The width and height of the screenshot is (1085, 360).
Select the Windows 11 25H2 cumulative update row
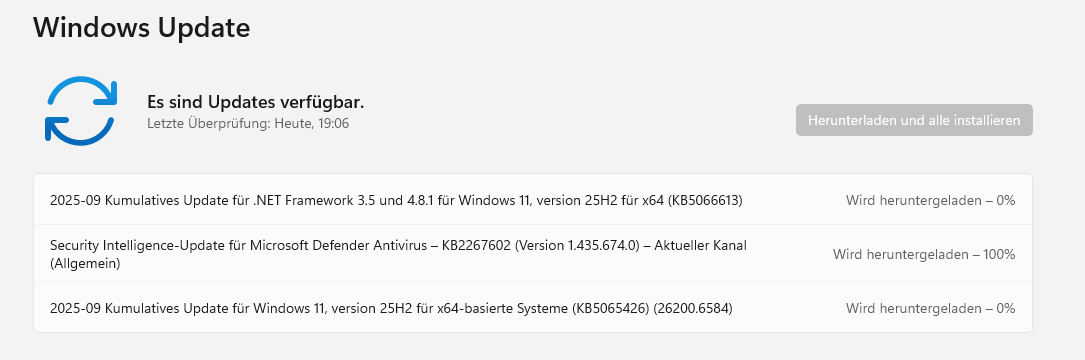(x=533, y=307)
